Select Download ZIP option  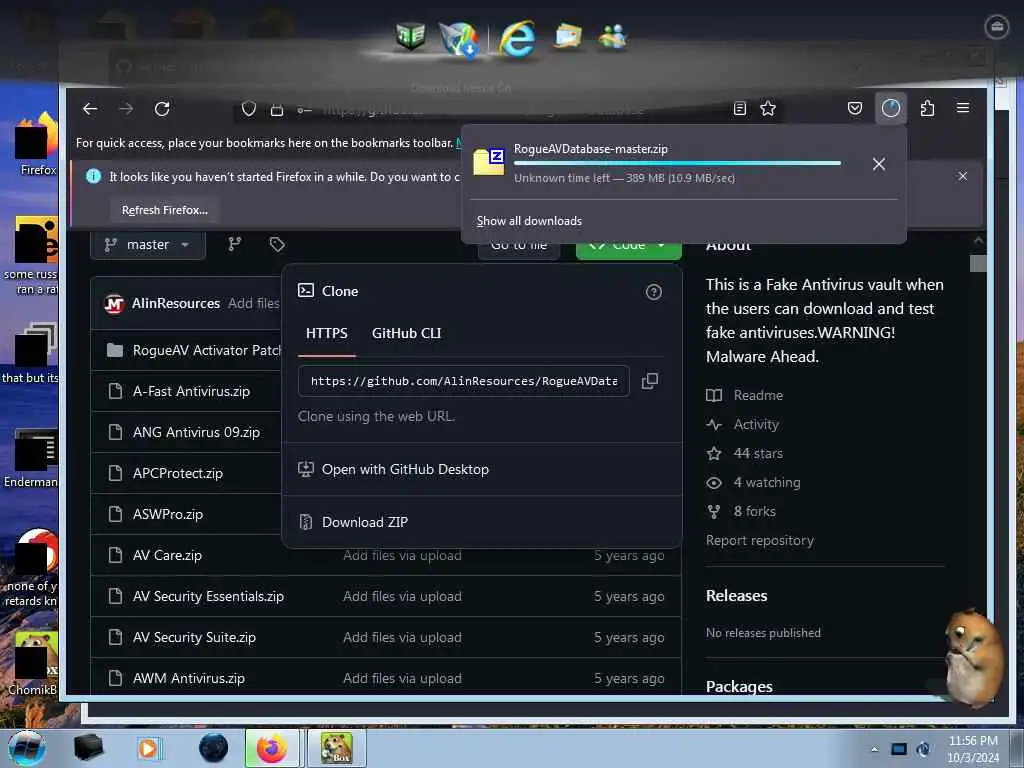[364, 522]
